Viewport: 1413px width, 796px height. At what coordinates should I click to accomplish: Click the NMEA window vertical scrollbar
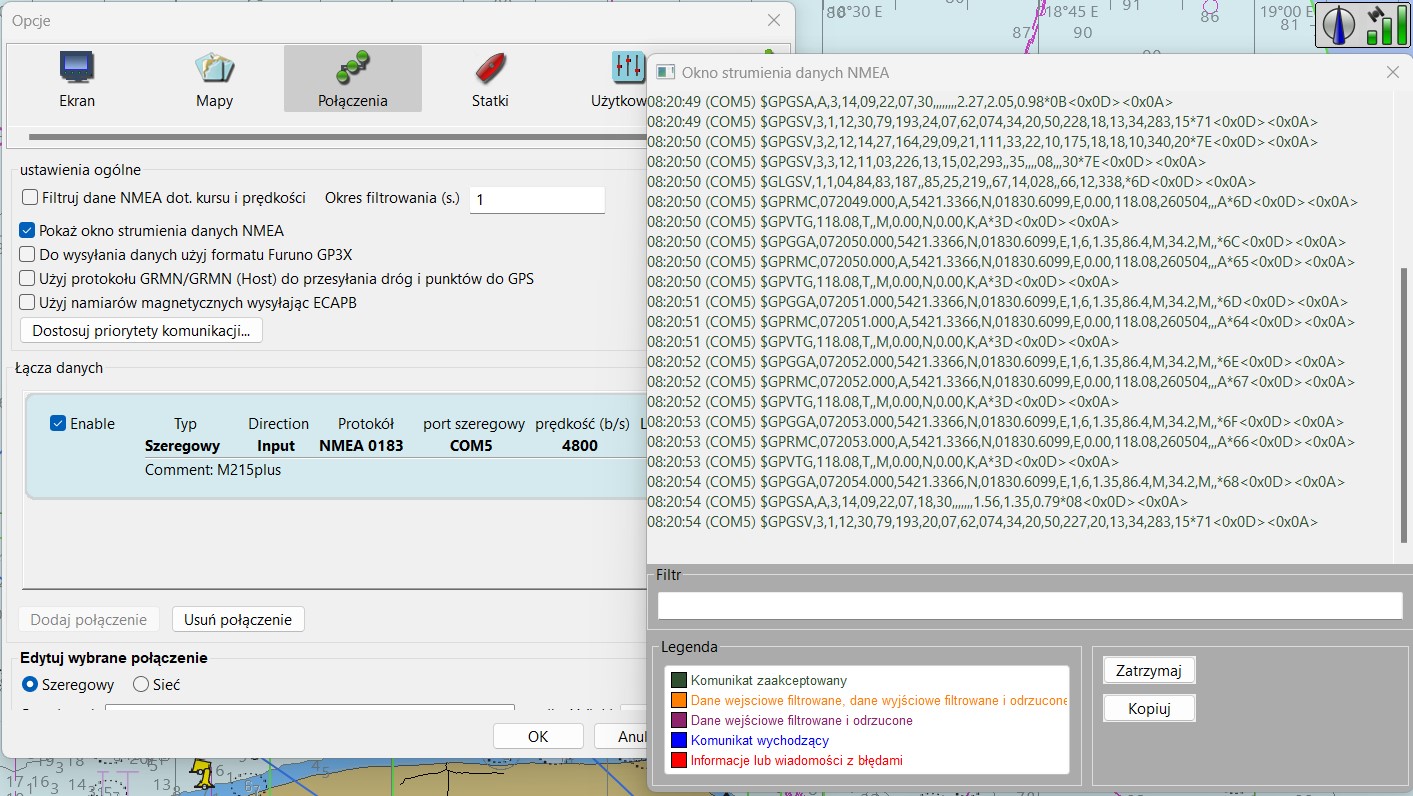[1406, 407]
